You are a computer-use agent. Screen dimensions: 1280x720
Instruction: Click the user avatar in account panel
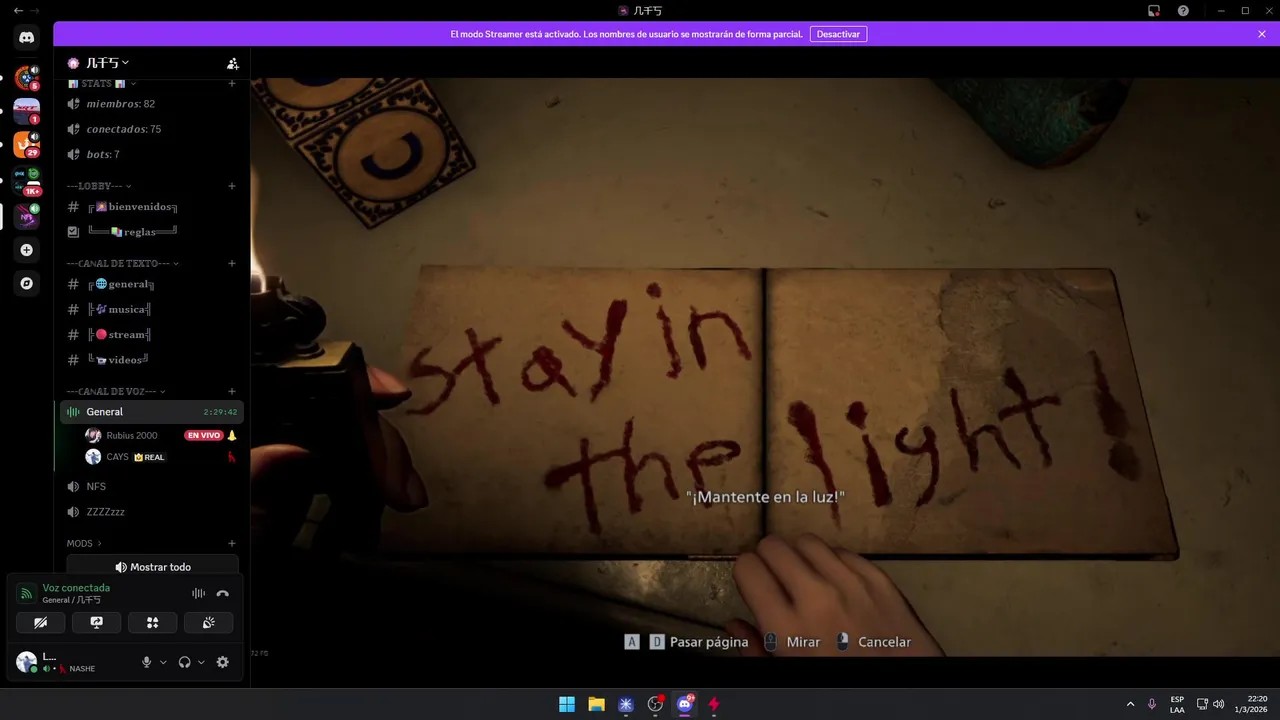27,662
